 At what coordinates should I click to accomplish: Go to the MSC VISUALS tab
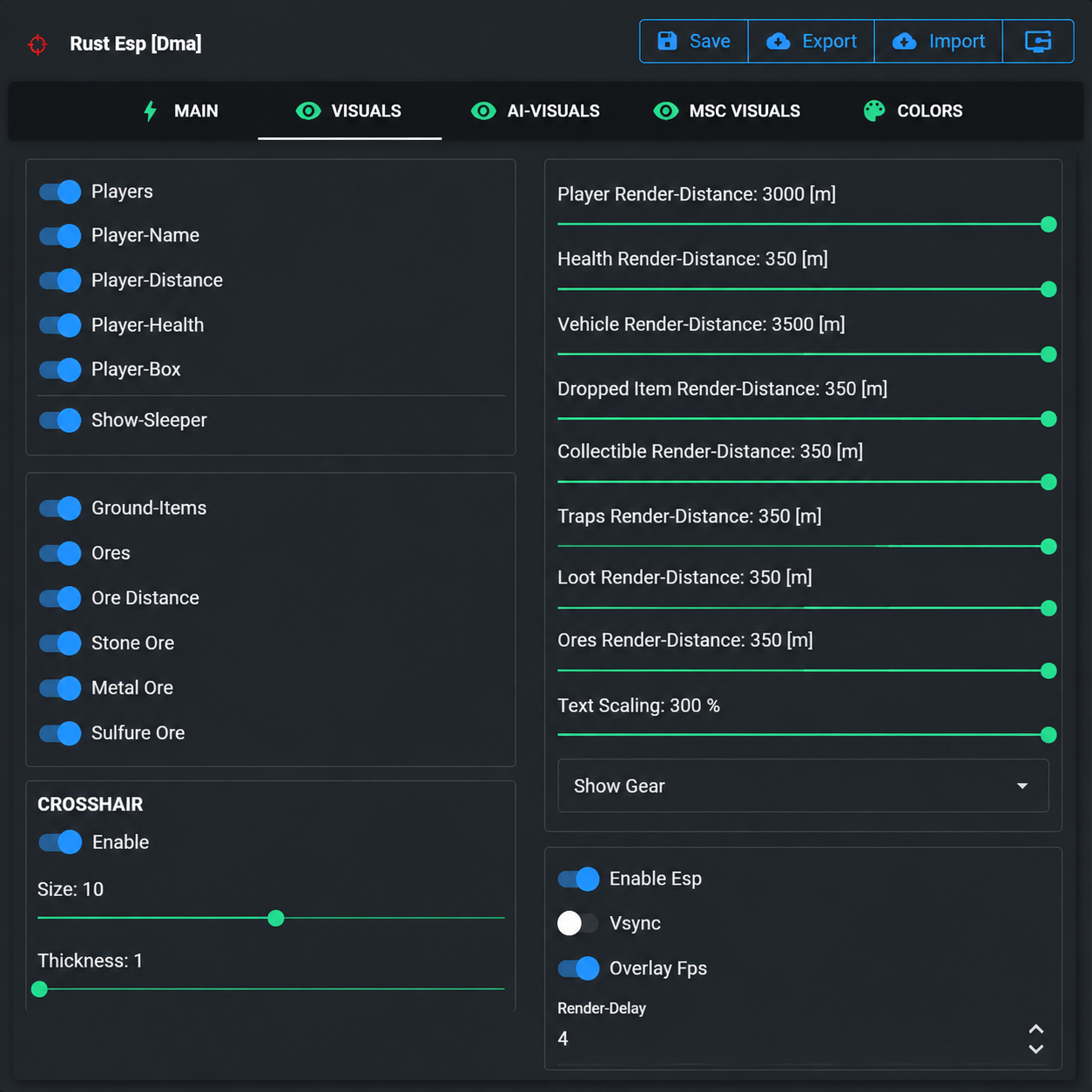coord(727,111)
